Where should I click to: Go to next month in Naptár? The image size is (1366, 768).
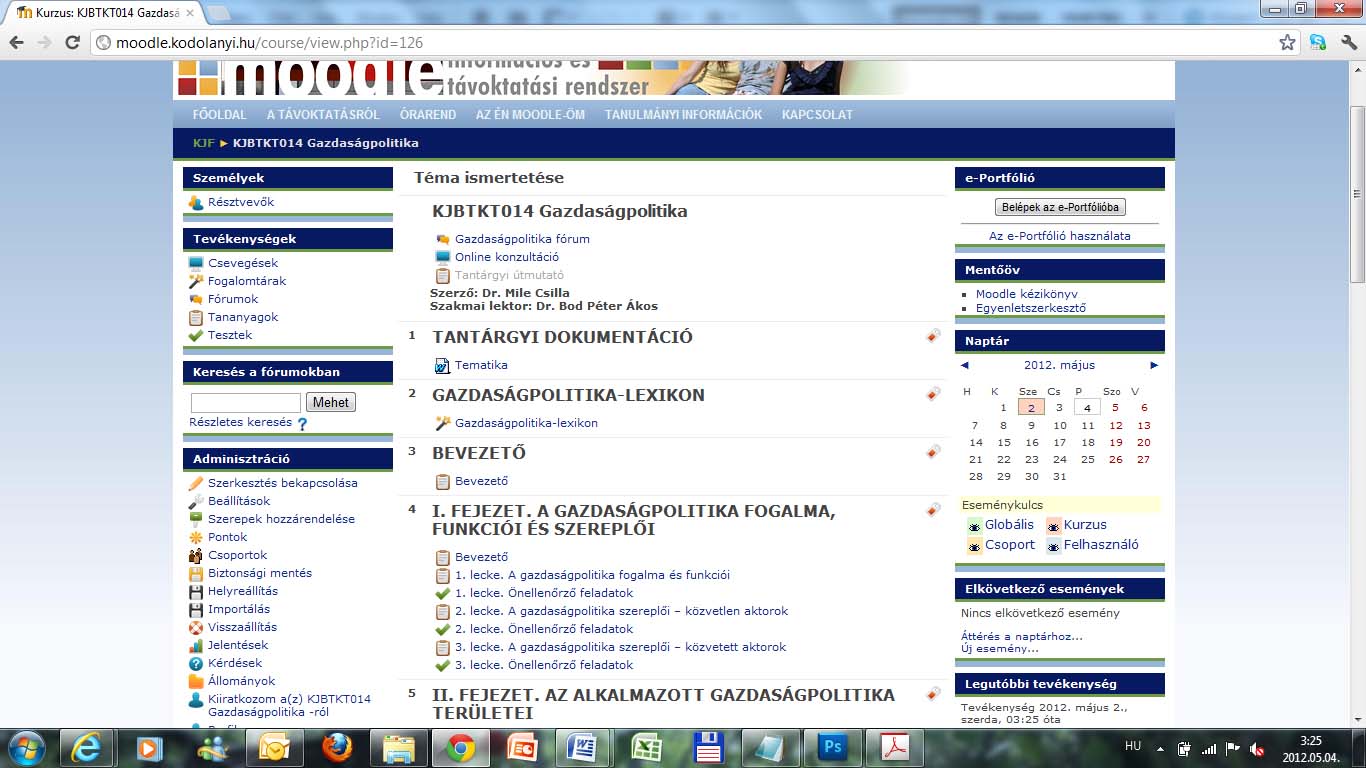point(1154,365)
